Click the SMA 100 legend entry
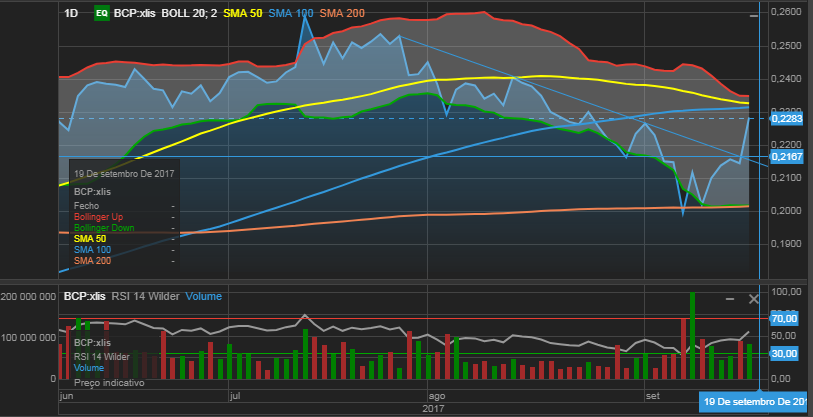The image size is (813, 417). click(x=92, y=249)
